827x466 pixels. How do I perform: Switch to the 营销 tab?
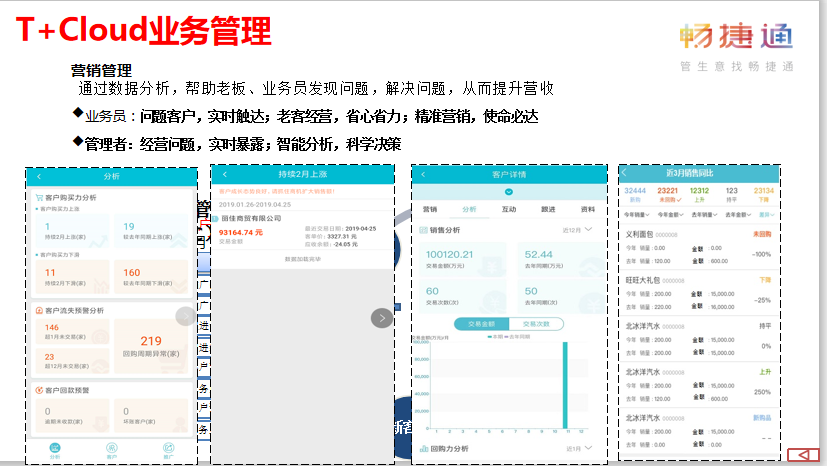click(x=430, y=209)
